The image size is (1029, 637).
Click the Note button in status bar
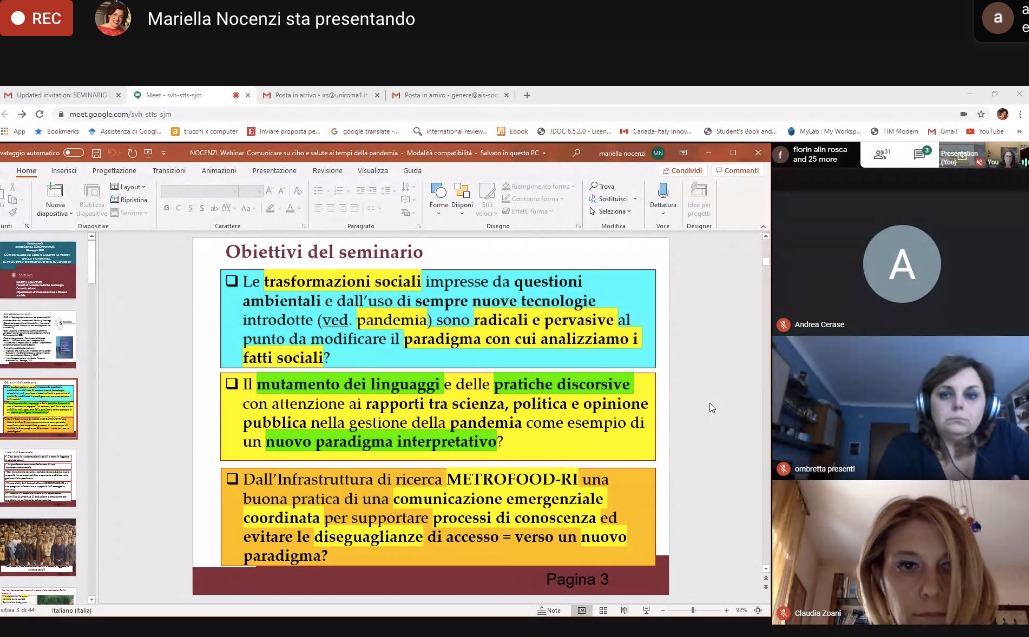549,611
